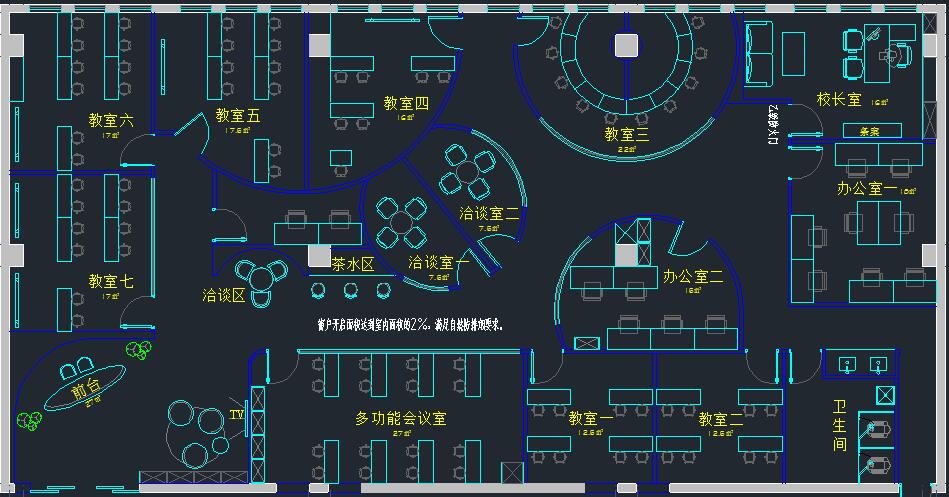Click the 教室六 room label
949x497 pixels.
pos(110,120)
